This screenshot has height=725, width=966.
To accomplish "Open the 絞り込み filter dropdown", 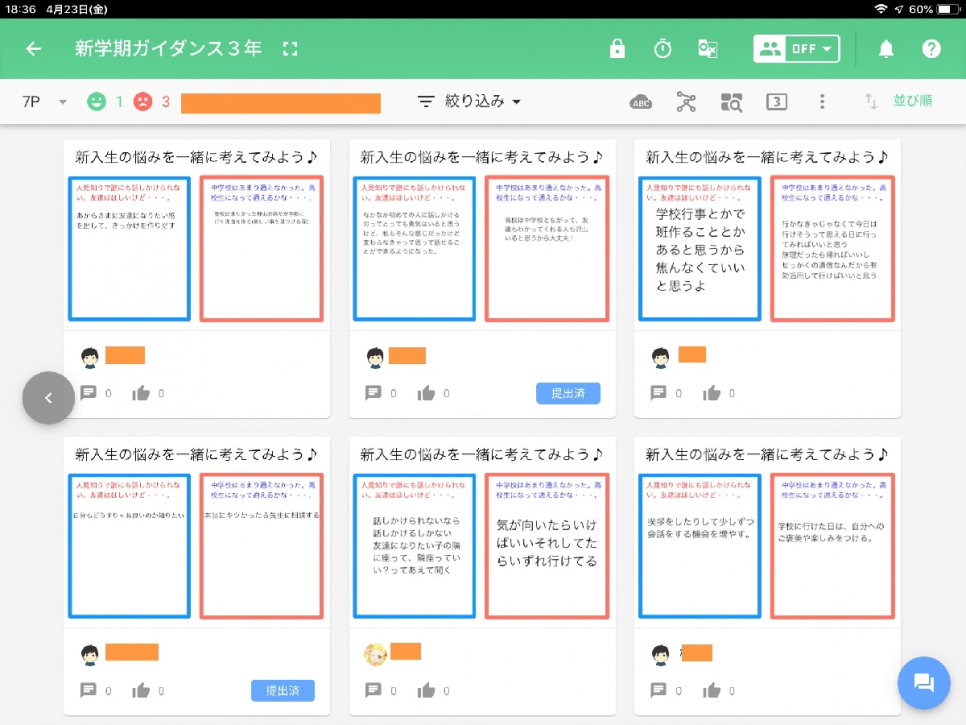I will pyautogui.click(x=469, y=102).
